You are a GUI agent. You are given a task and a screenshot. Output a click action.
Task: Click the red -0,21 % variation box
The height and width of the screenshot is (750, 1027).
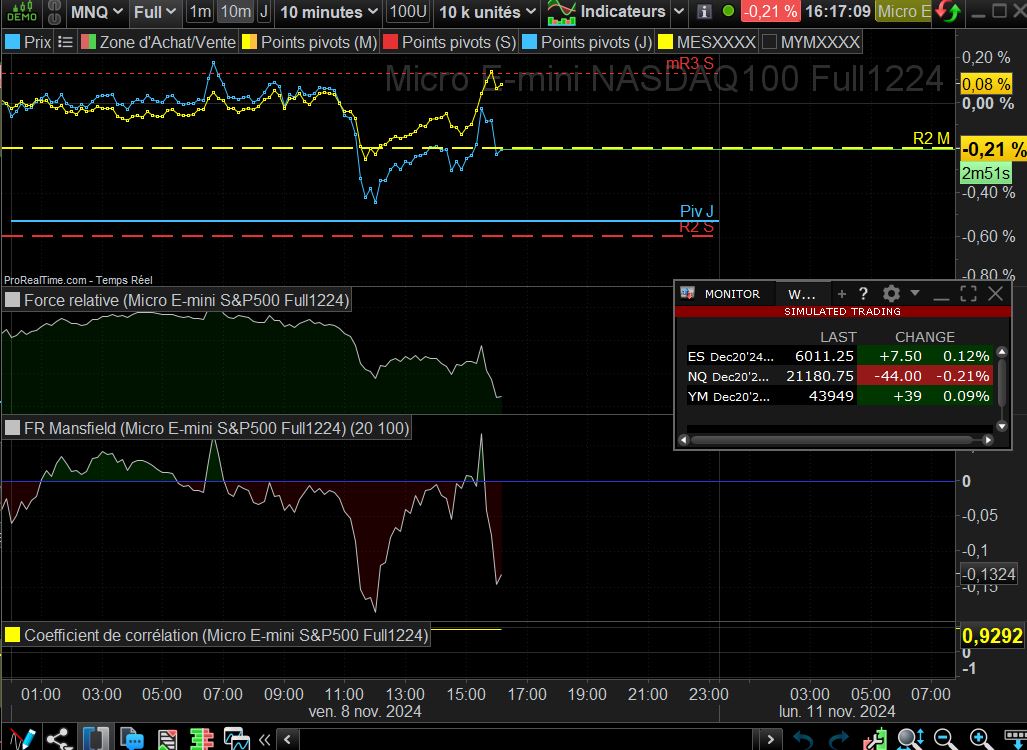[x=771, y=12]
